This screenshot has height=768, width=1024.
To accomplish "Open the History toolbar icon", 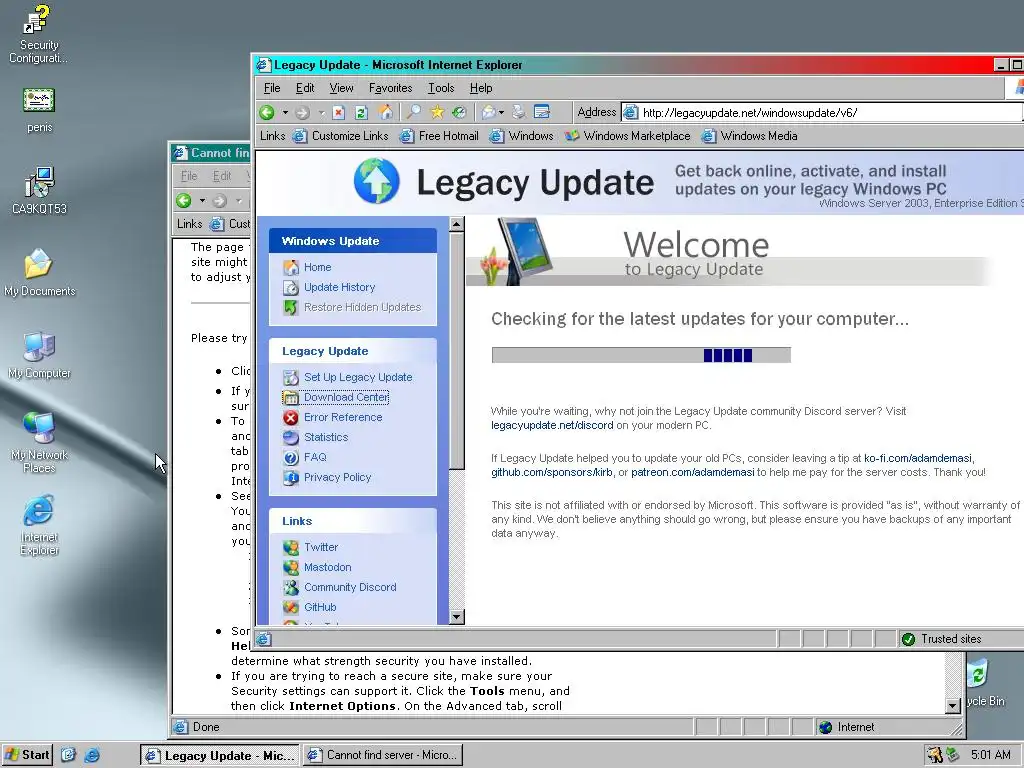I will (460, 112).
